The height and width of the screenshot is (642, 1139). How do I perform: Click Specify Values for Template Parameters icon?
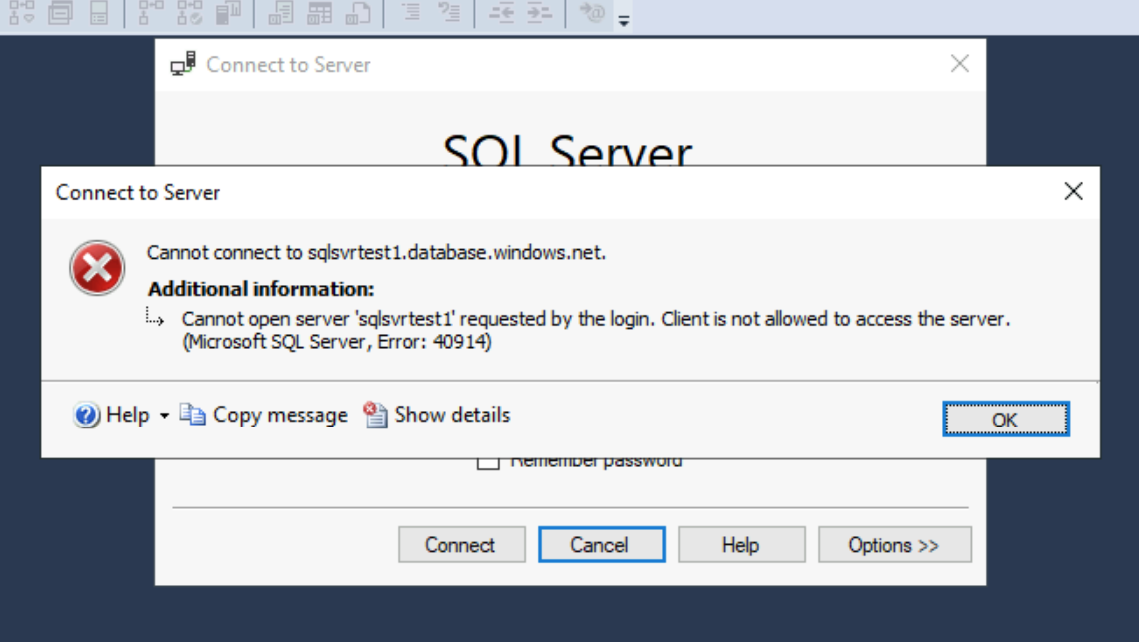(591, 12)
